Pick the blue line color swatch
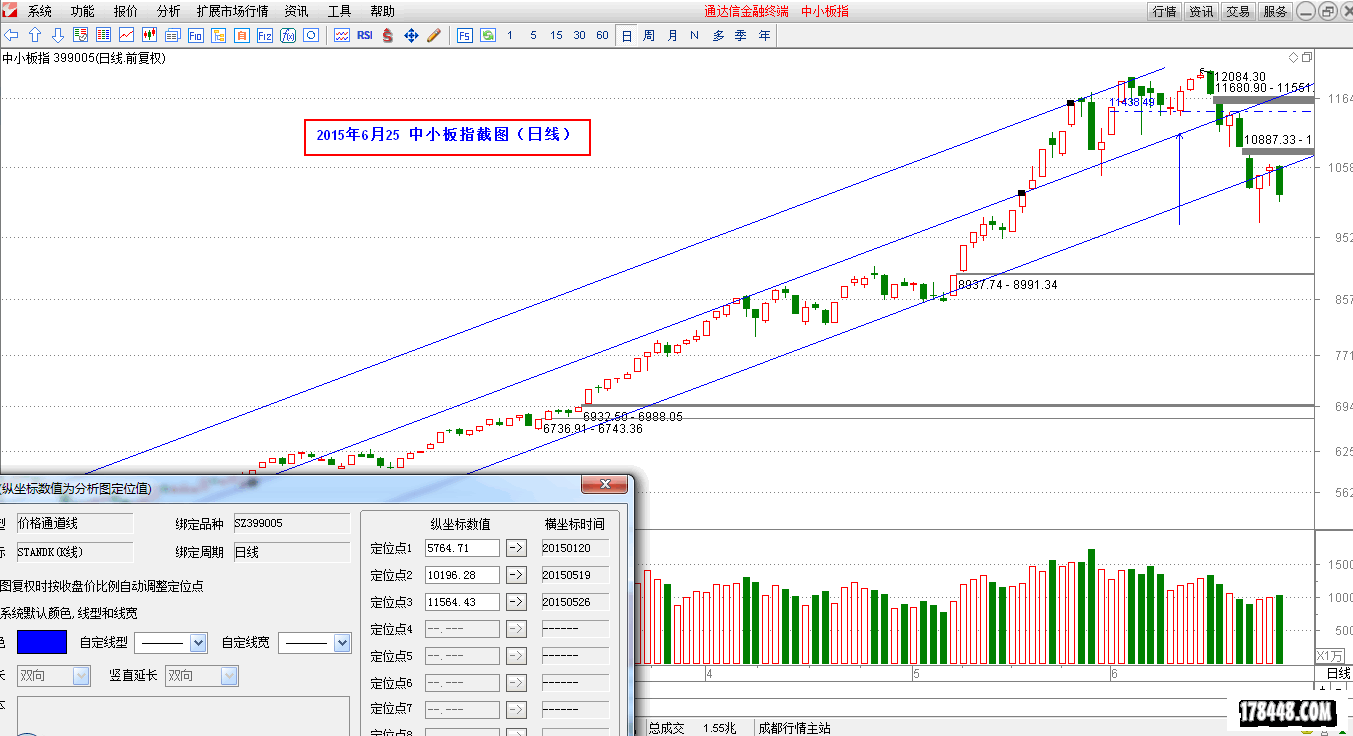The image size is (1353, 736). (x=42, y=642)
